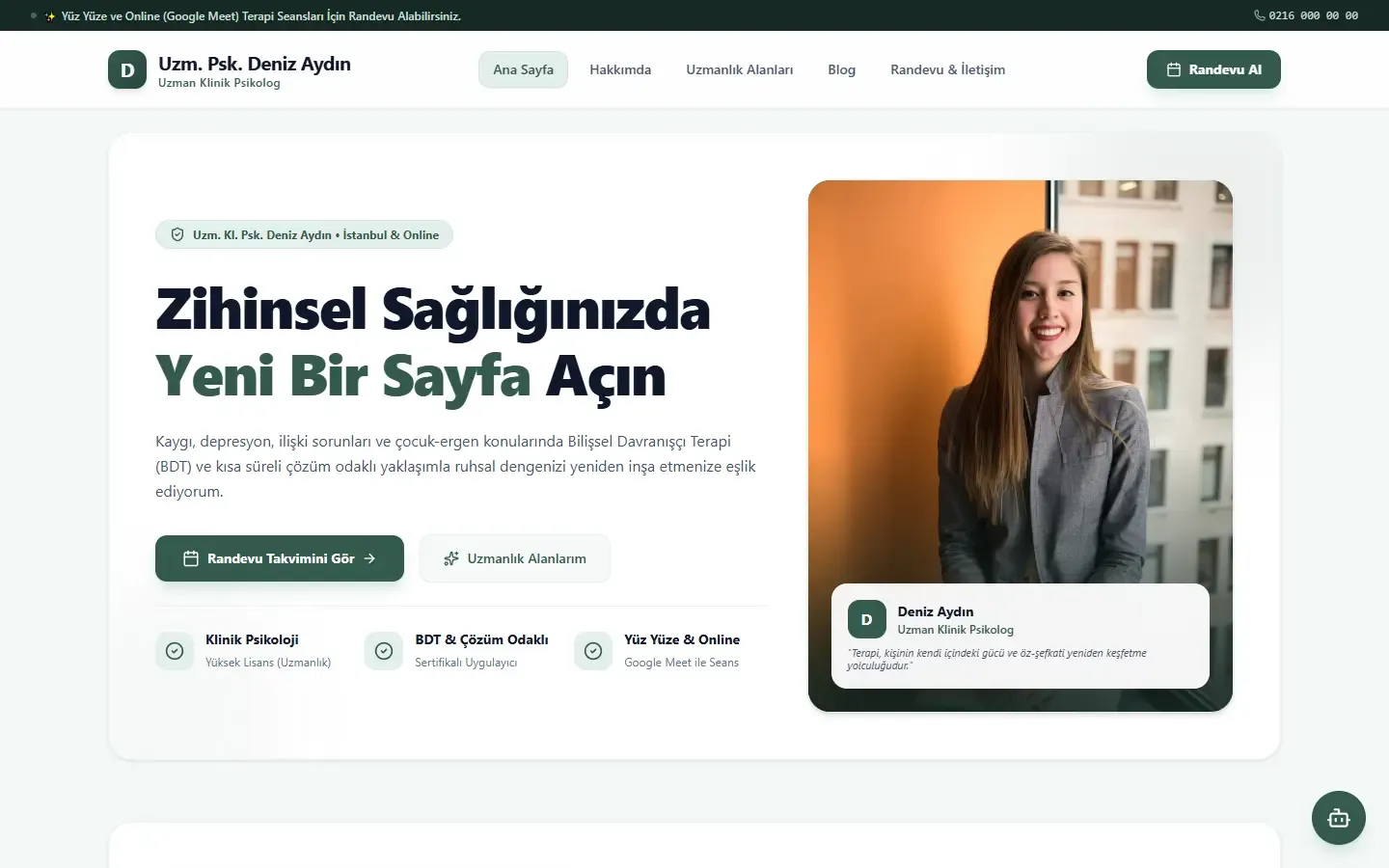1389x868 pixels.
Task: Click the 'BDT & Çözüm Odaklı' feature title
Action: tap(481, 639)
